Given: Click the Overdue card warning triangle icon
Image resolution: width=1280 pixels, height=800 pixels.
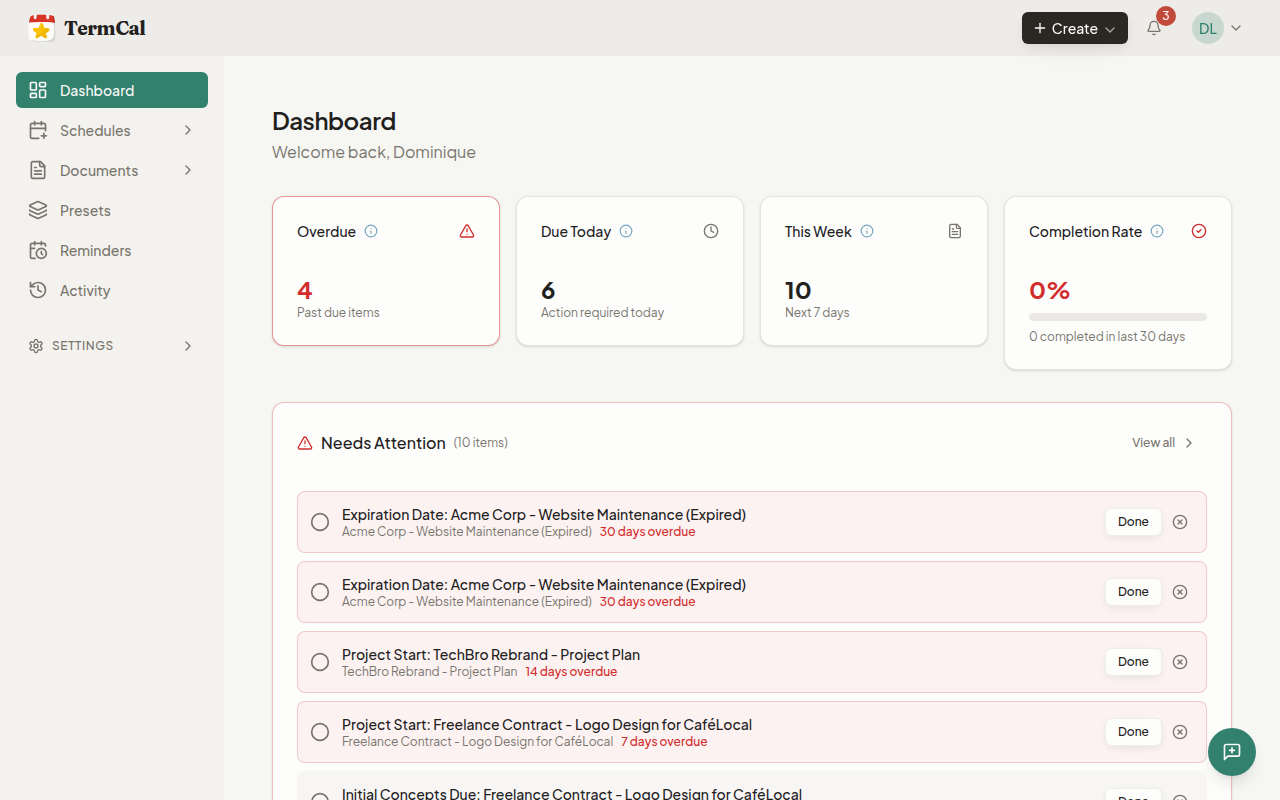Looking at the screenshot, I should click(x=466, y=231).
